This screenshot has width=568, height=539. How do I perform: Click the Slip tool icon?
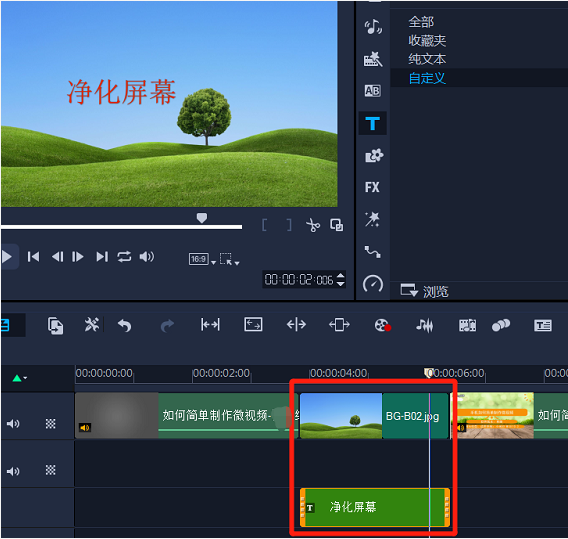(253, 325)
